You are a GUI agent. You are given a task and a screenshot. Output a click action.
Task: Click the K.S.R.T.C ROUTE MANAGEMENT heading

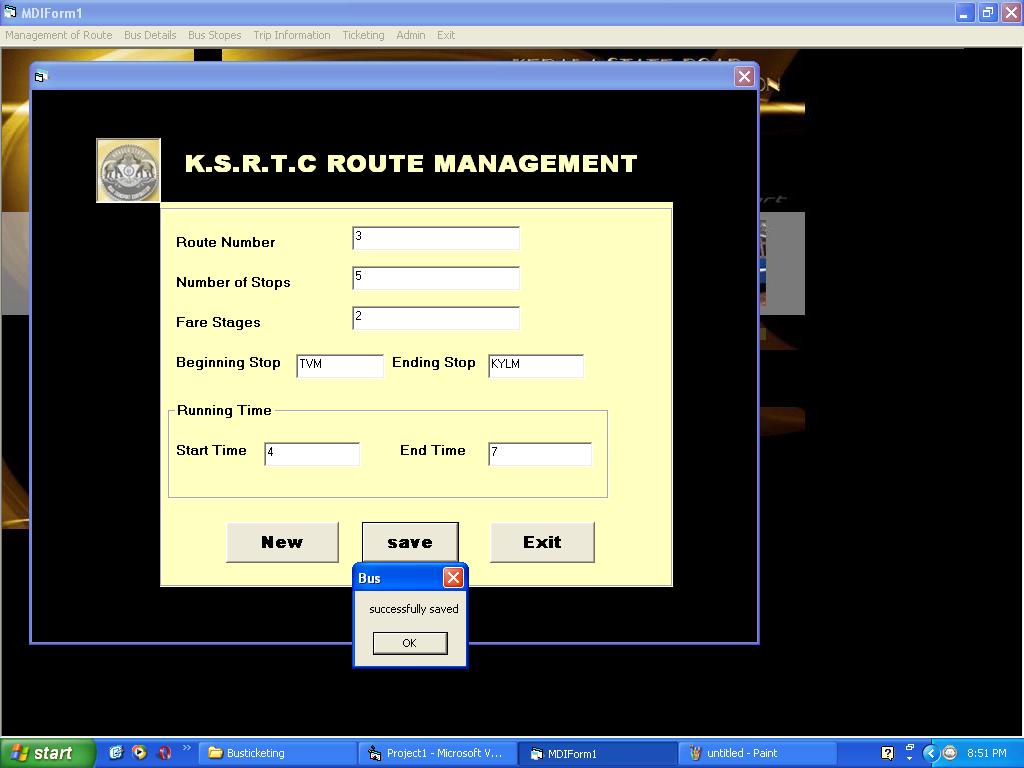pos(411,163)
